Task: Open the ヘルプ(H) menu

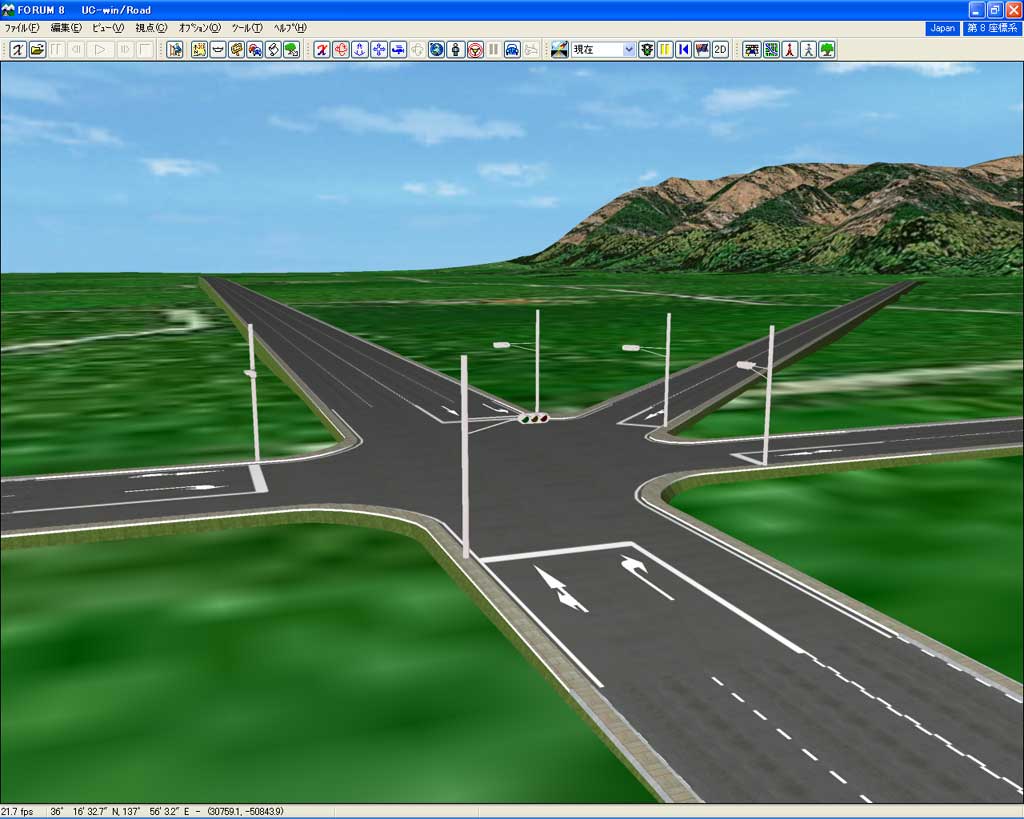Action: coord(290,28)
